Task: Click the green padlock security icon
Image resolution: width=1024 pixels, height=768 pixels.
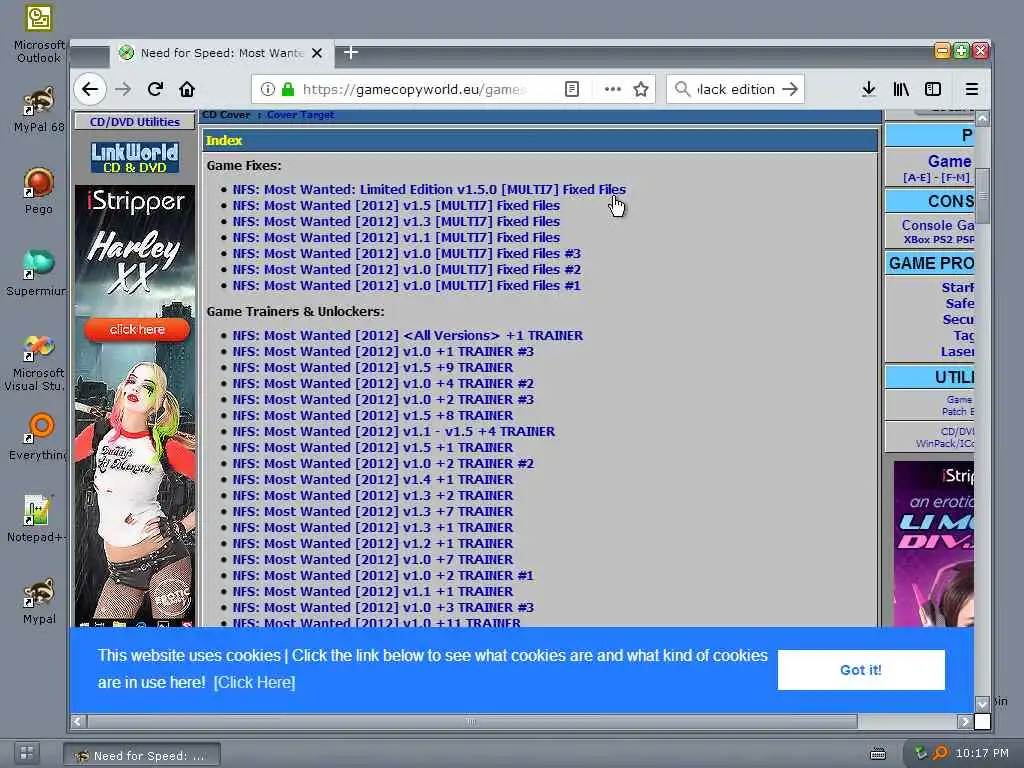Action: click(287, 89)
